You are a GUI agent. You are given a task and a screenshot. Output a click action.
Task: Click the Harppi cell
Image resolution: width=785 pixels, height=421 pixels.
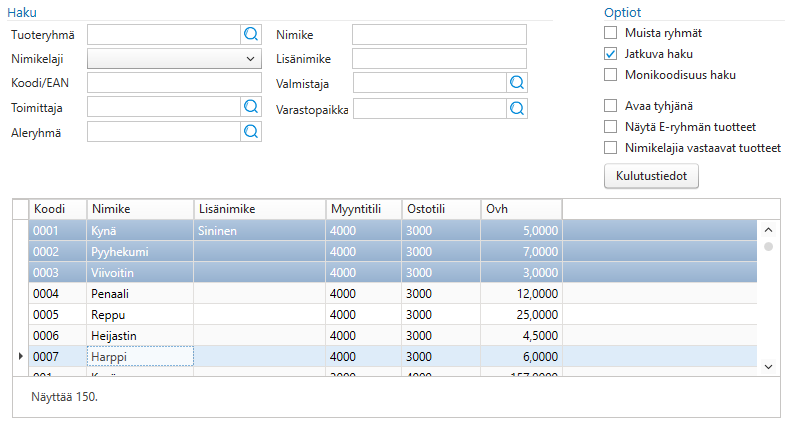[x=140, y=357]
